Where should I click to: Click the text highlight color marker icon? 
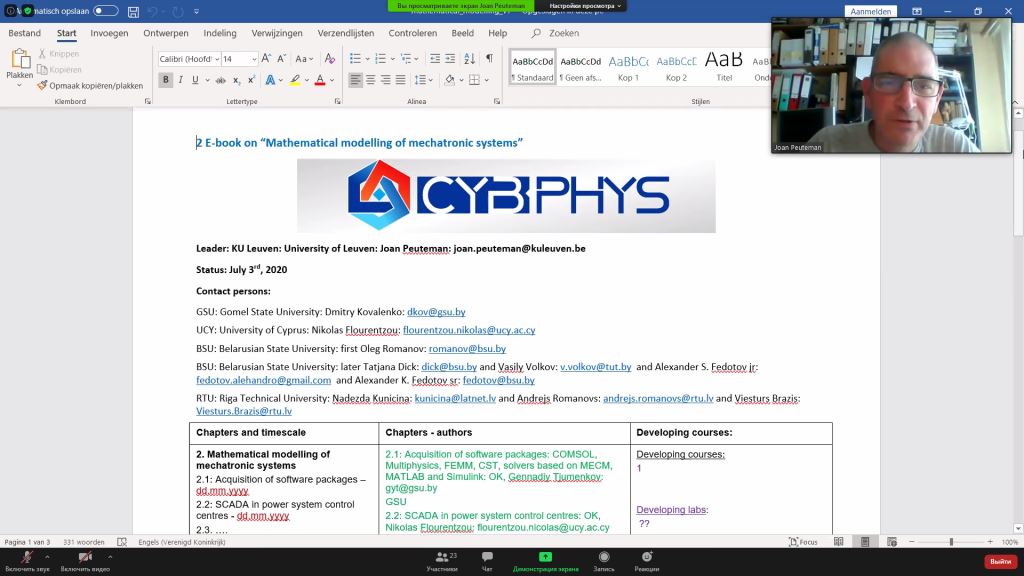point(295,80)
